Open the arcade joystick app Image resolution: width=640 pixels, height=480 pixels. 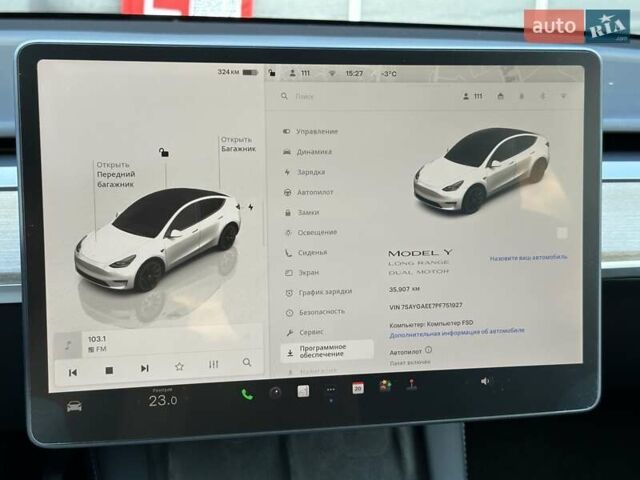(x=411, y=384)
